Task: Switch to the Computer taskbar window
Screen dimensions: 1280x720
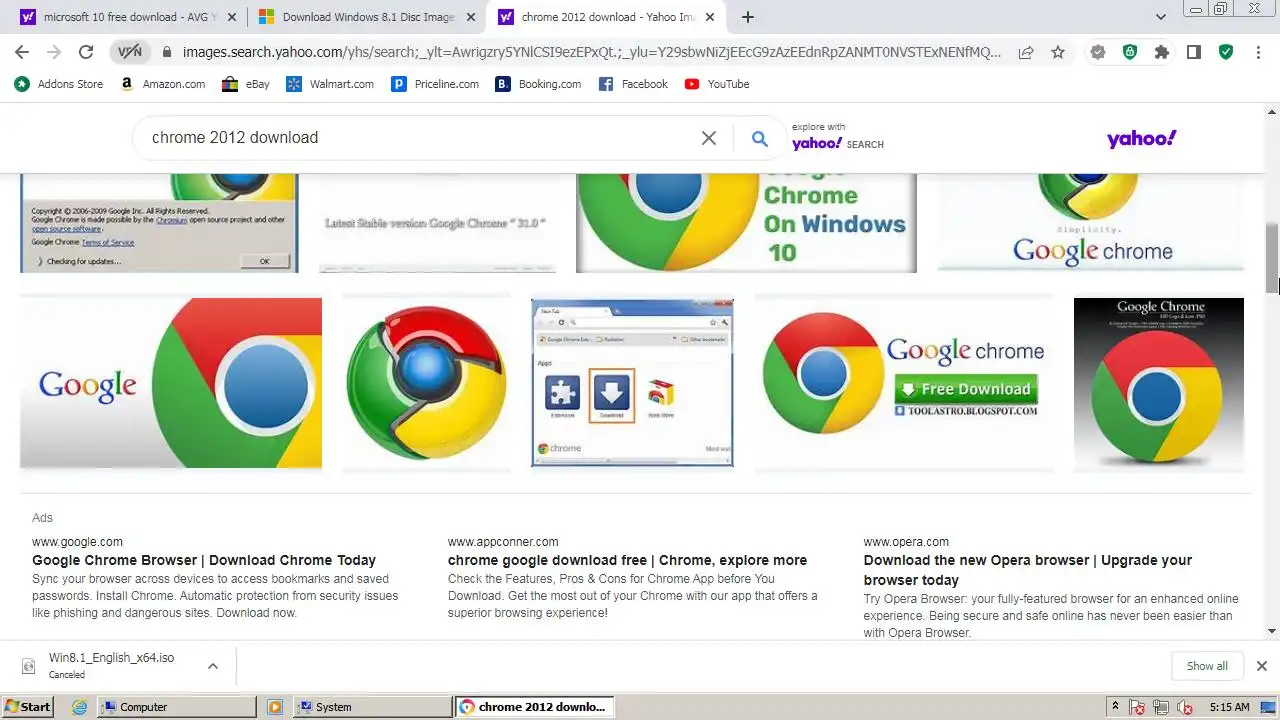Action: click(177, 707)
